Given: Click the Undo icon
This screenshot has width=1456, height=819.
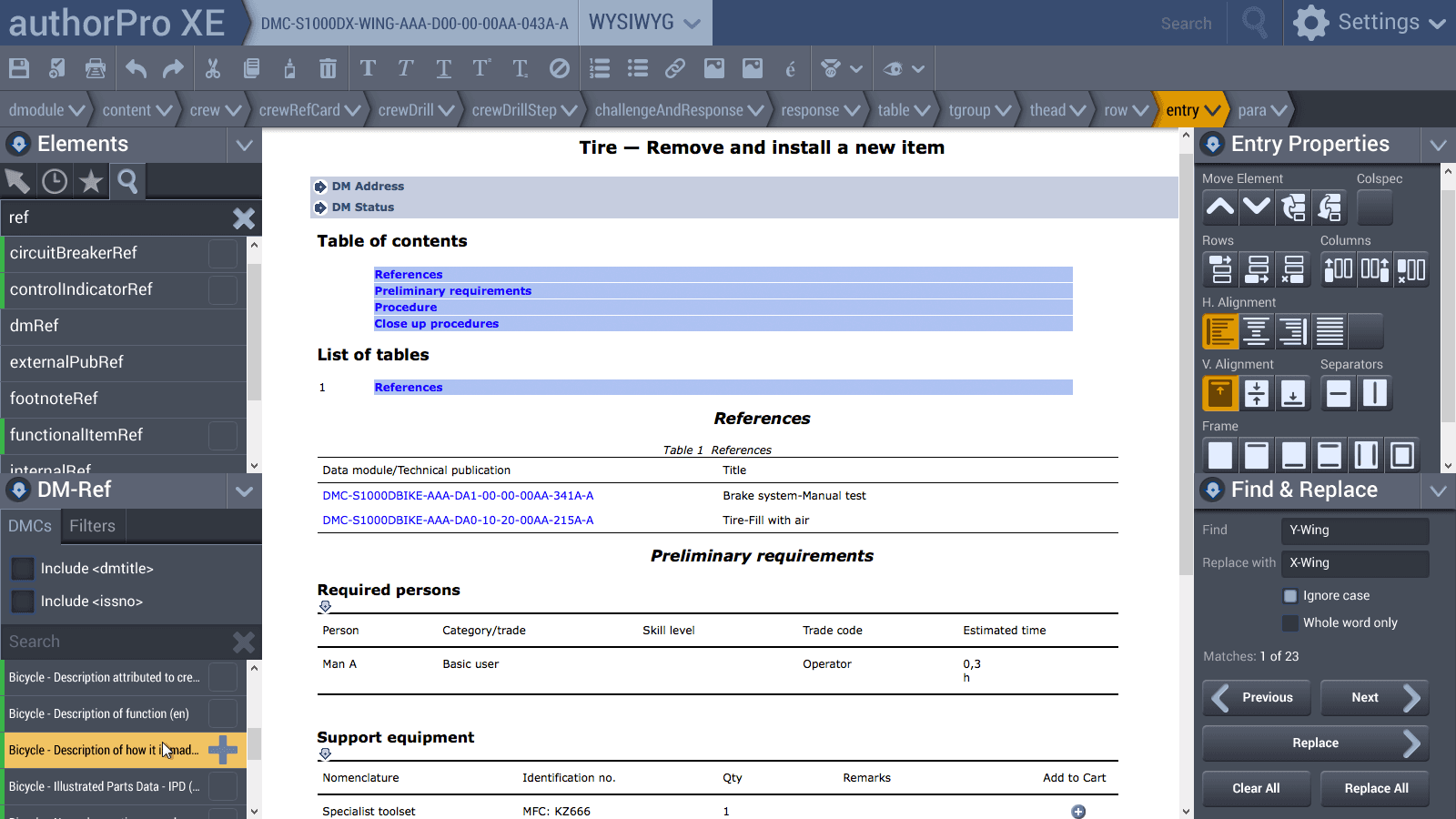Looking at the screenshot, I should (135, 68).
